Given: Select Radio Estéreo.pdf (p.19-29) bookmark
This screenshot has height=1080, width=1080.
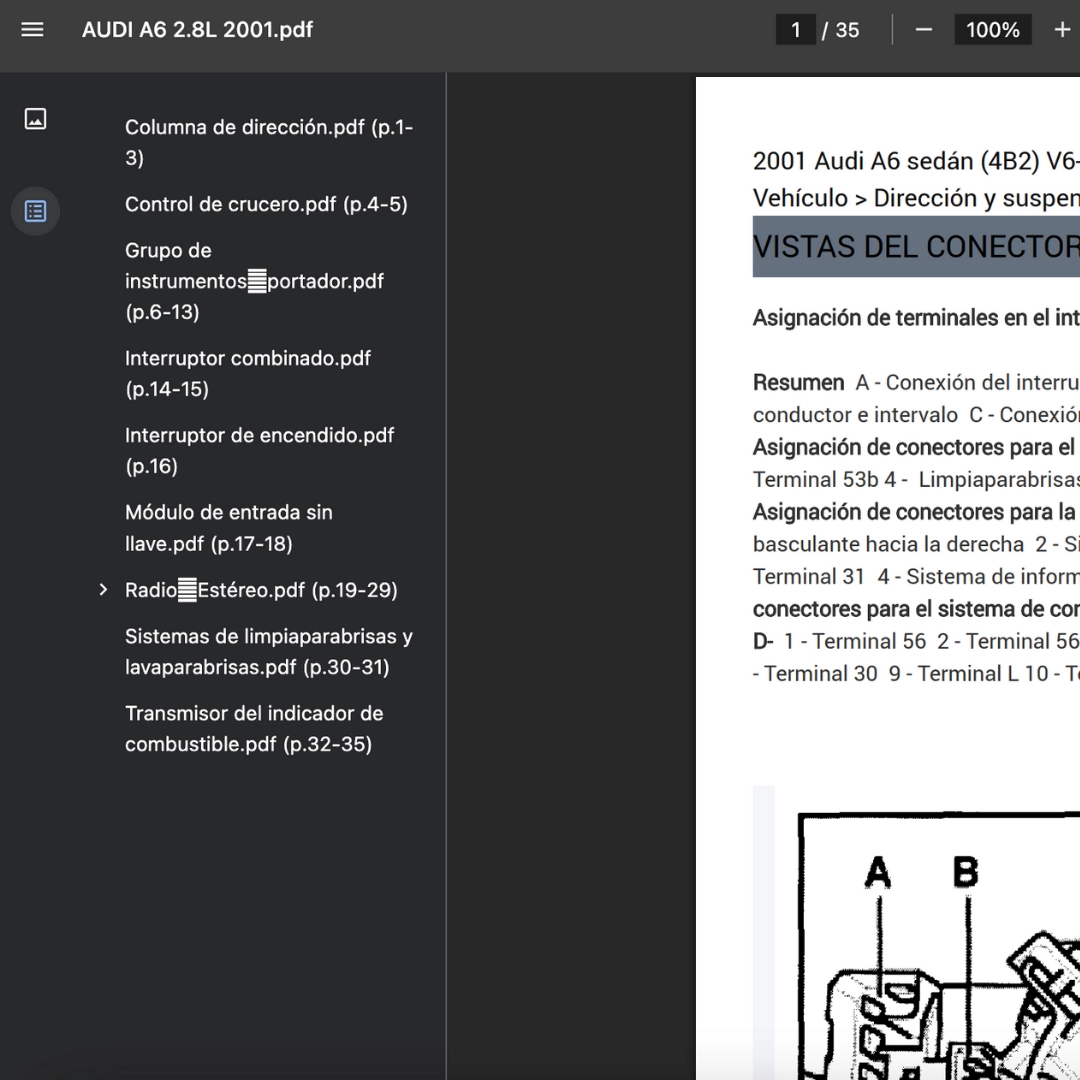Looking at the screenshot, I should point(261,590).
